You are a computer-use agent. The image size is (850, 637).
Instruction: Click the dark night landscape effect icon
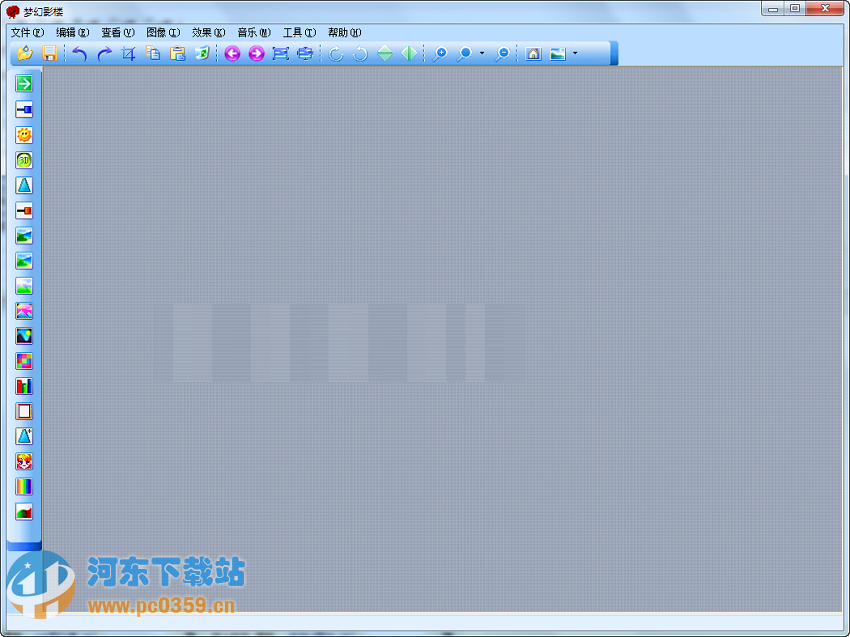click(x=24, y=336)
